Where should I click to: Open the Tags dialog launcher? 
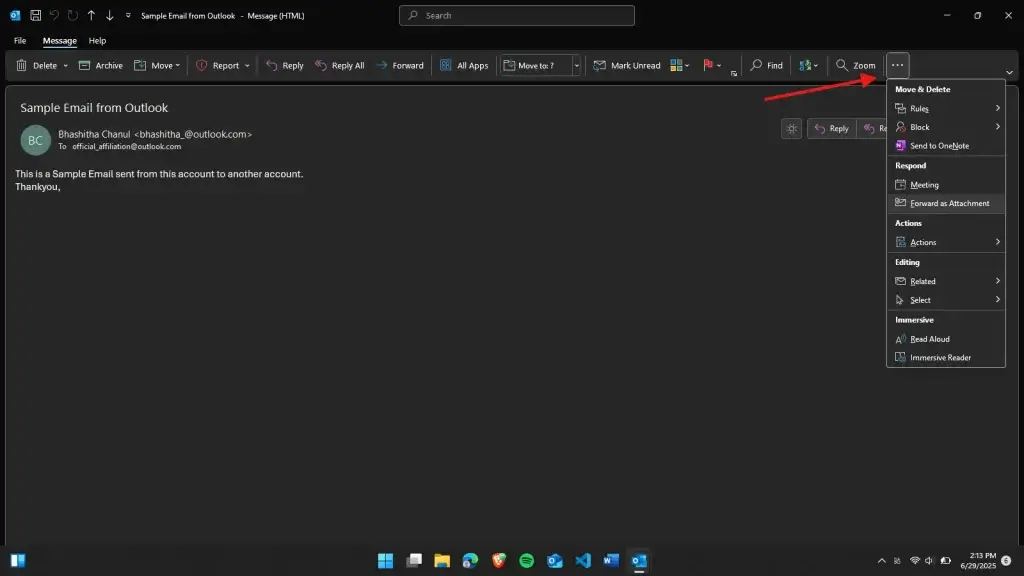(734, 73)
